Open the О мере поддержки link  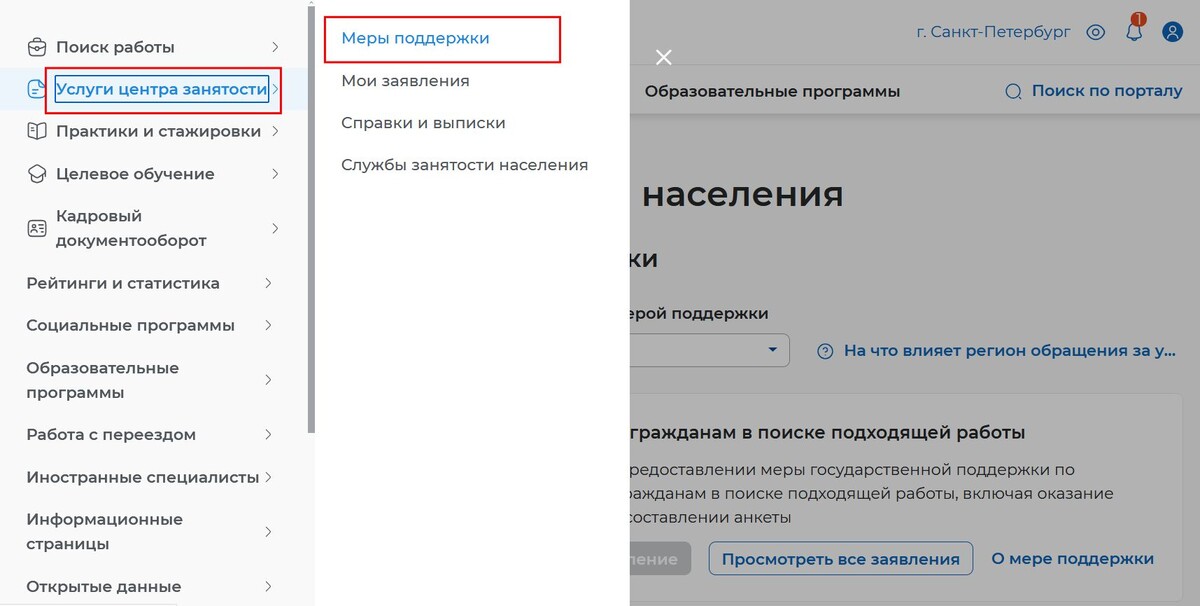pos(1072,559)
